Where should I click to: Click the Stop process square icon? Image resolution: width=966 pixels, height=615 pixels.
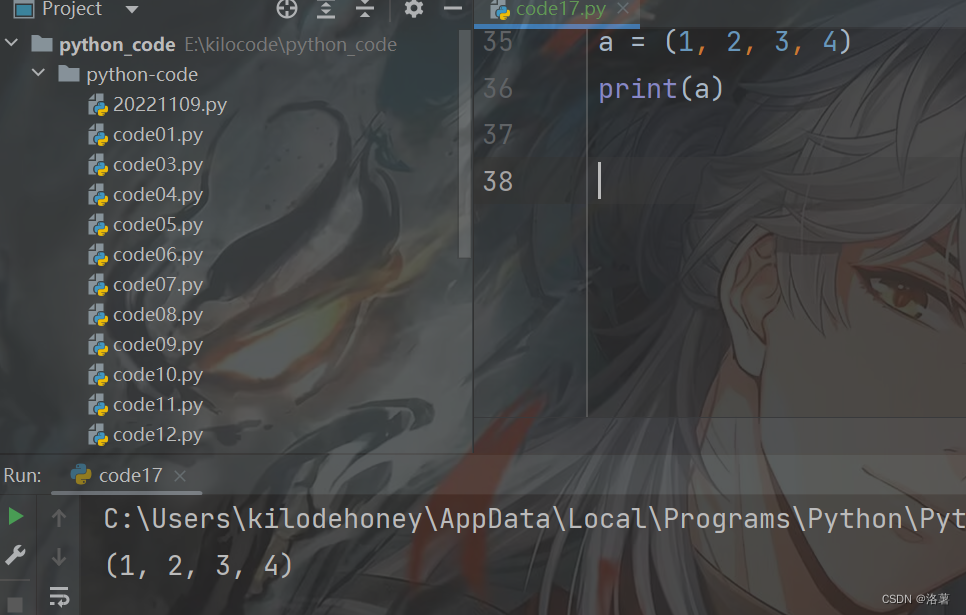[15, 605]
